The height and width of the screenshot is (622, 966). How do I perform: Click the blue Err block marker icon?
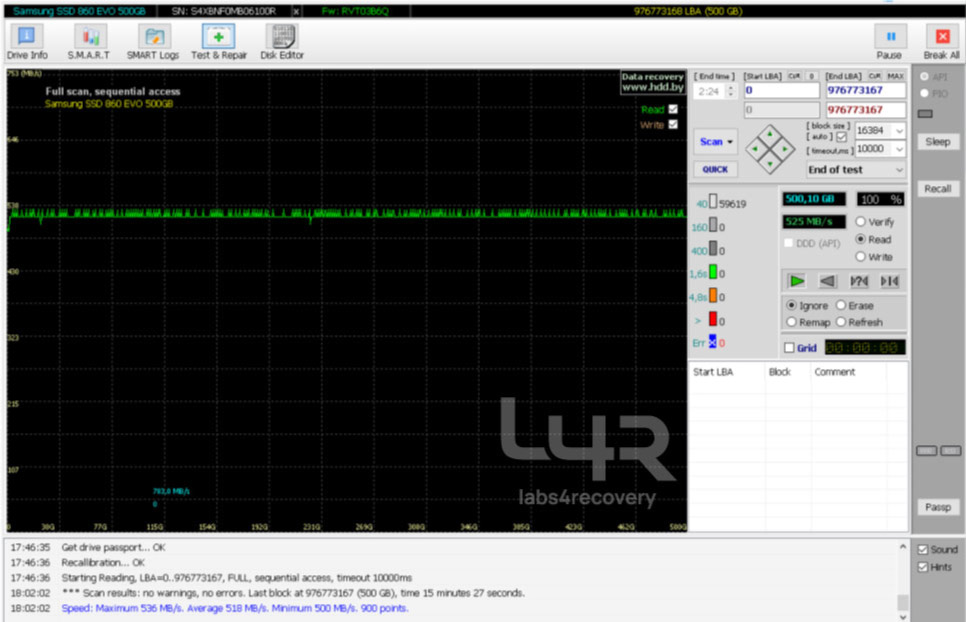point(712,342)
